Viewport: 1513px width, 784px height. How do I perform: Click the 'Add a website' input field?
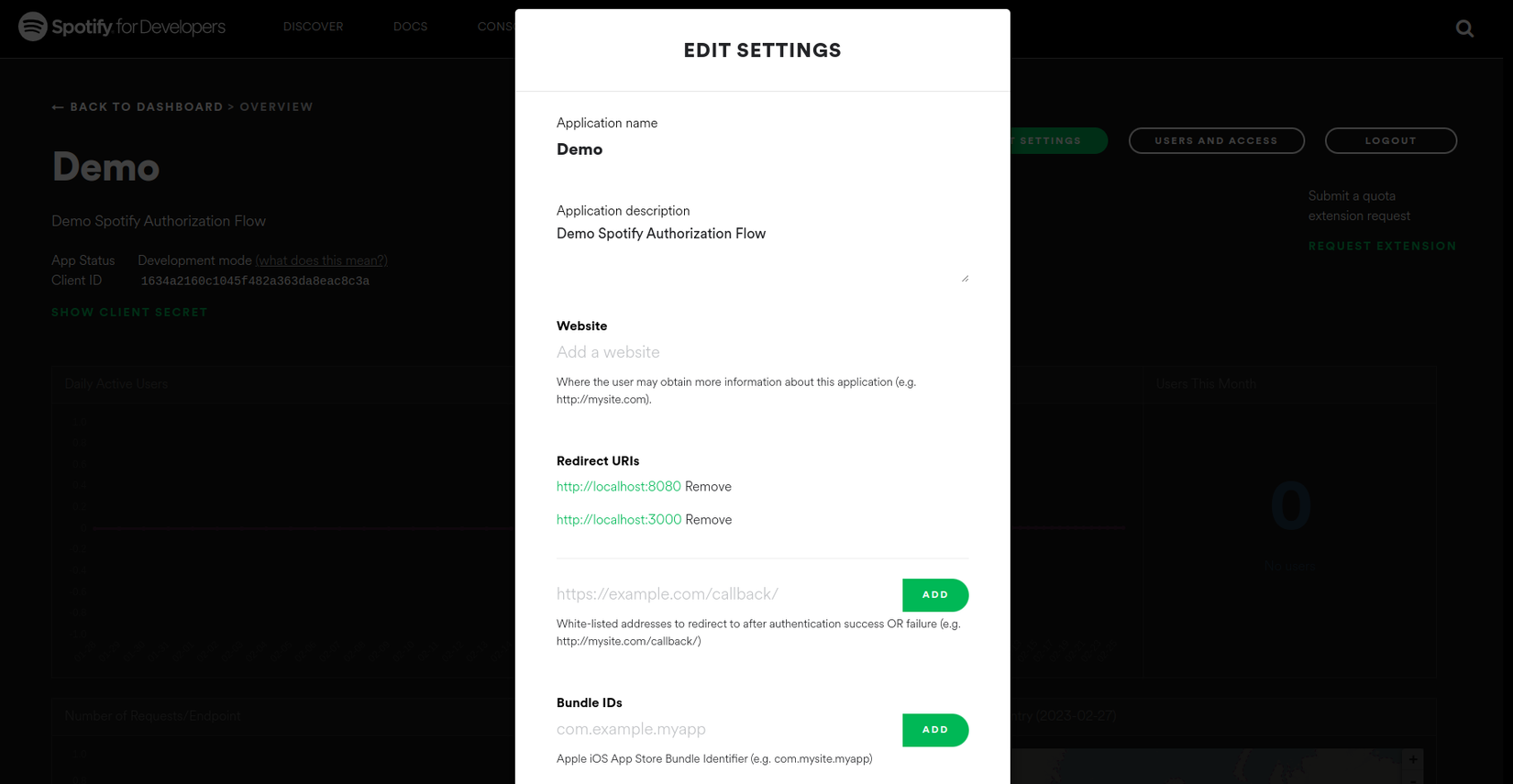[x=761, y=352]
